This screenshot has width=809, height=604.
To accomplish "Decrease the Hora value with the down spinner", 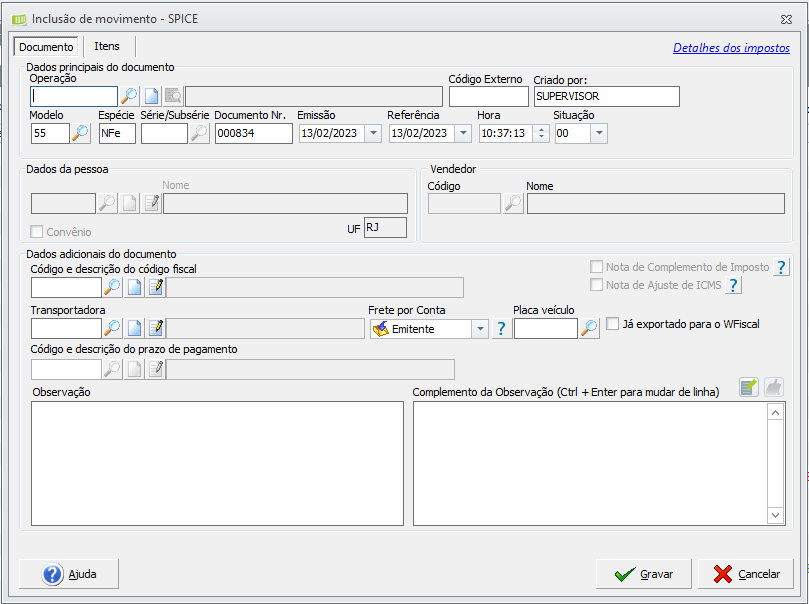I will (541, 137).
